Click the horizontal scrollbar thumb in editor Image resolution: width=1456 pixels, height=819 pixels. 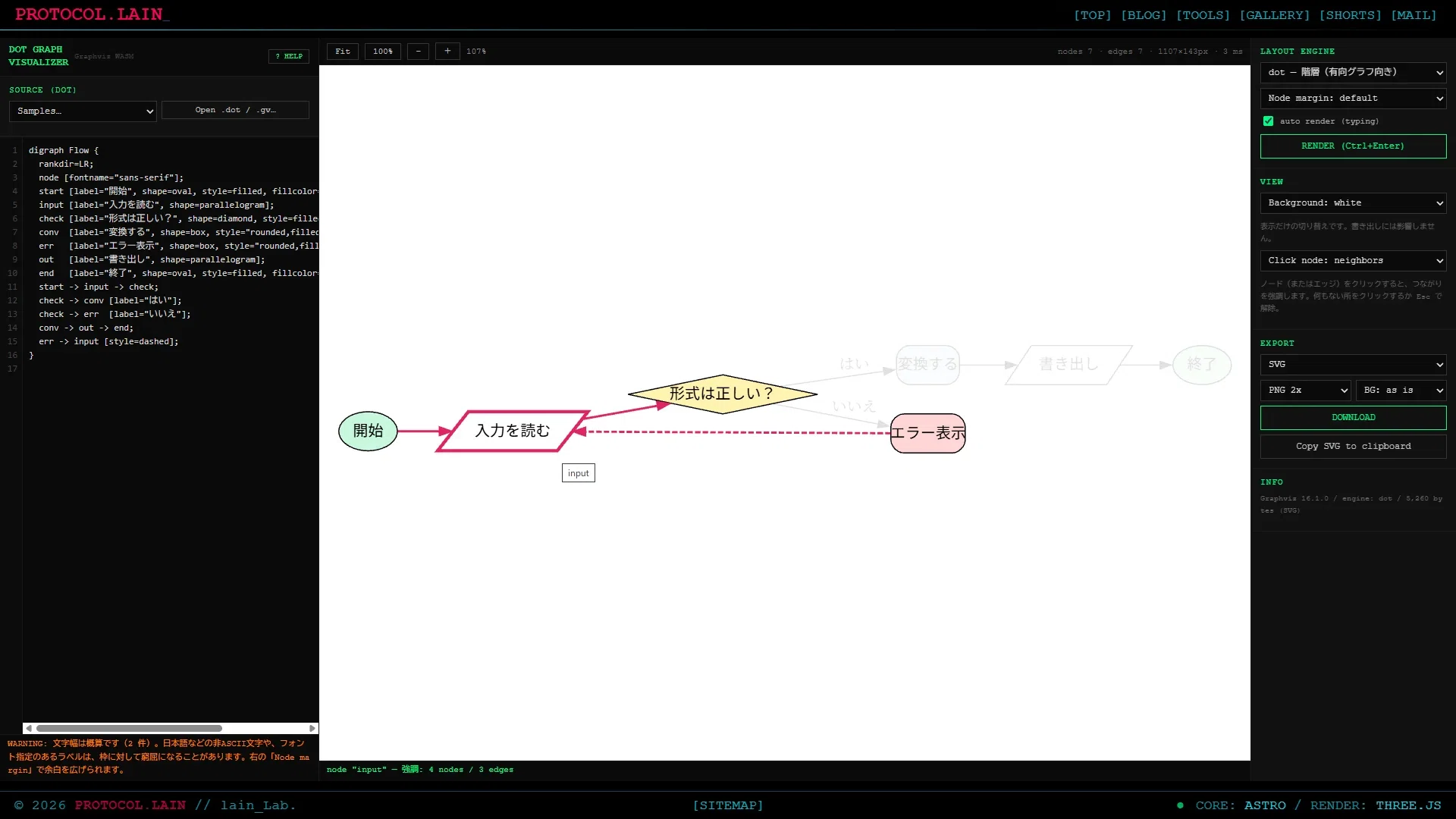pos(129,729)
